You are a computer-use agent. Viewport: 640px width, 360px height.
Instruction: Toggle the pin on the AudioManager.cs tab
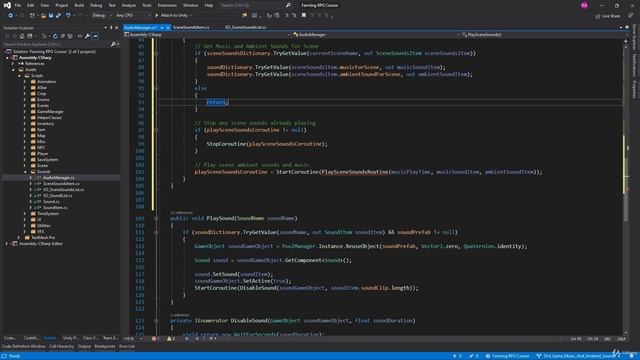pos(162,27)
